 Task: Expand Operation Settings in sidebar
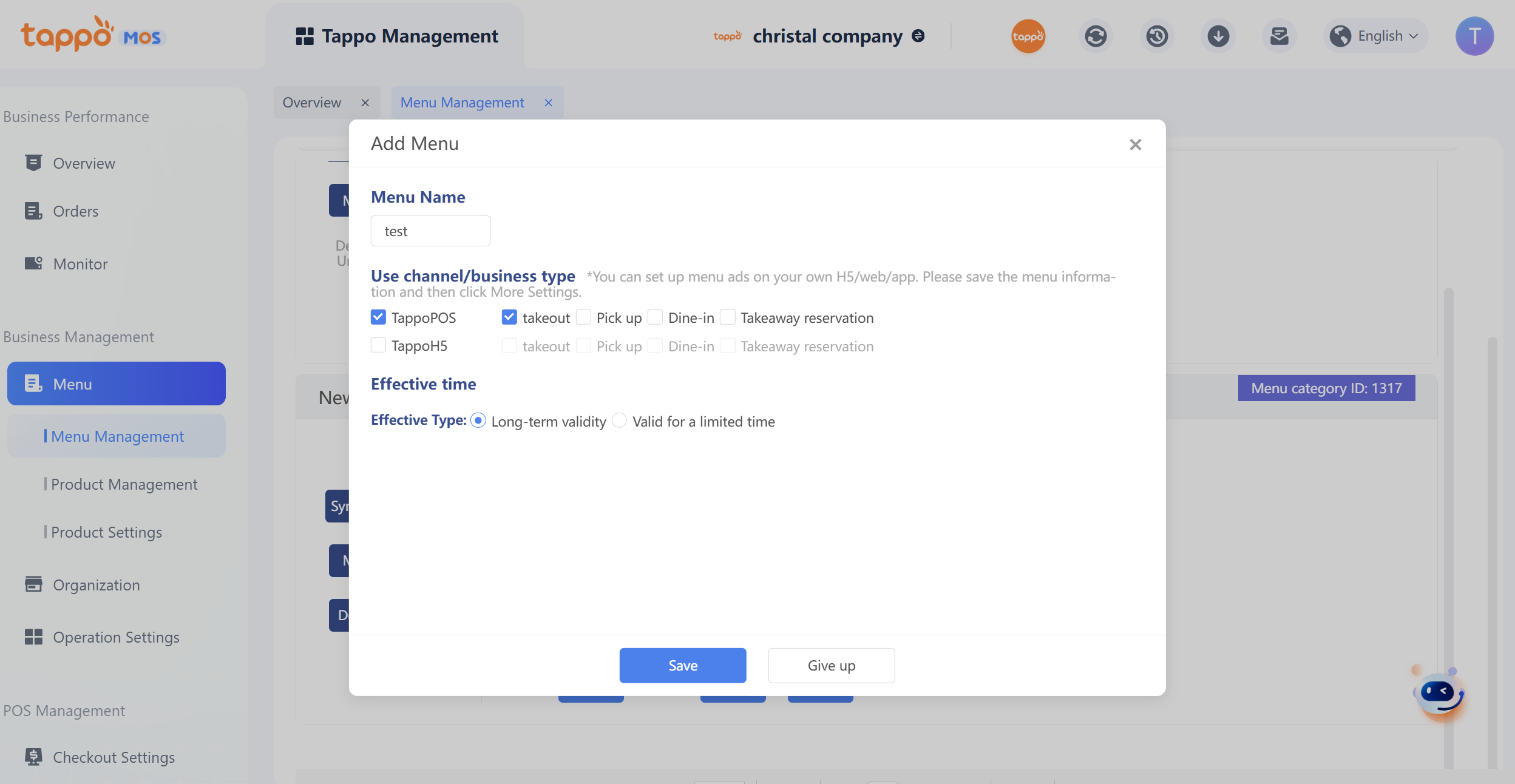(x=116, y=637)
